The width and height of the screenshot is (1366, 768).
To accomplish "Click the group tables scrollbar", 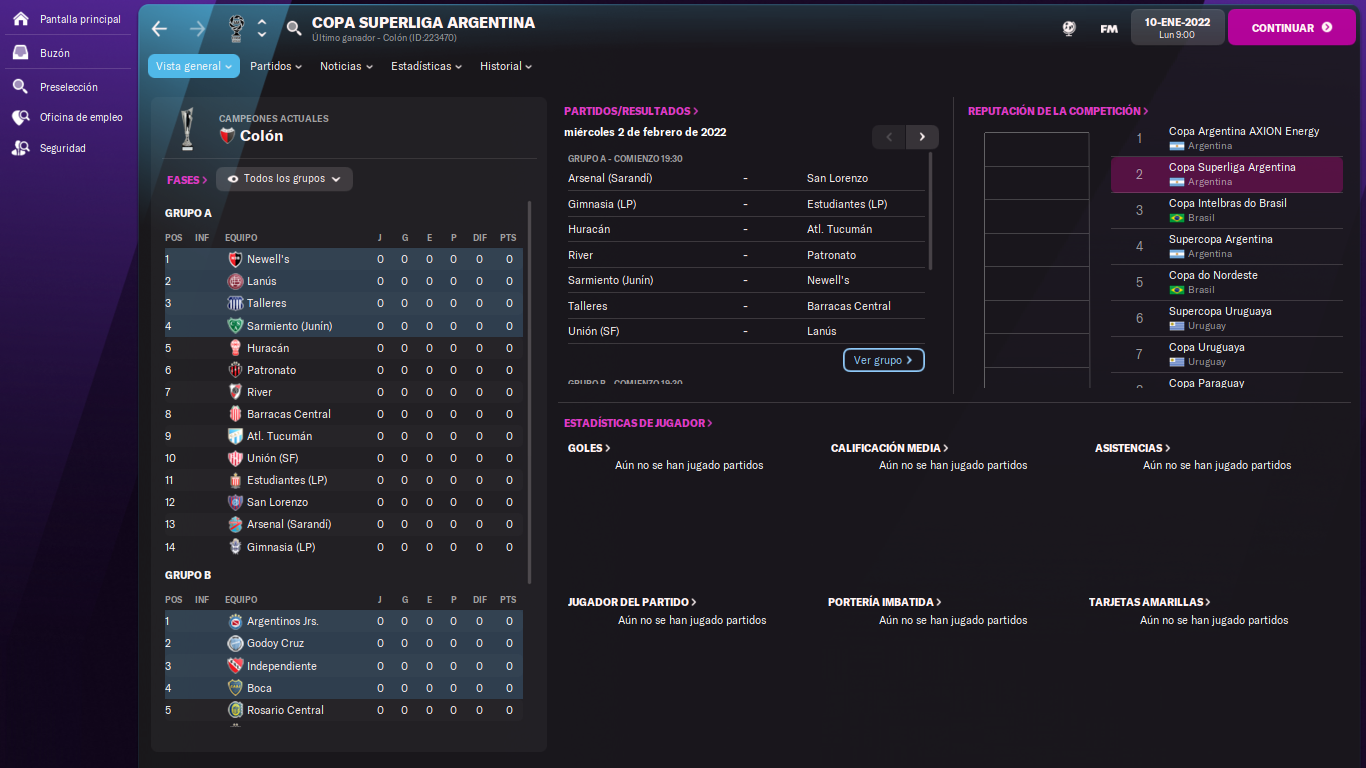I will pos(530,392).
